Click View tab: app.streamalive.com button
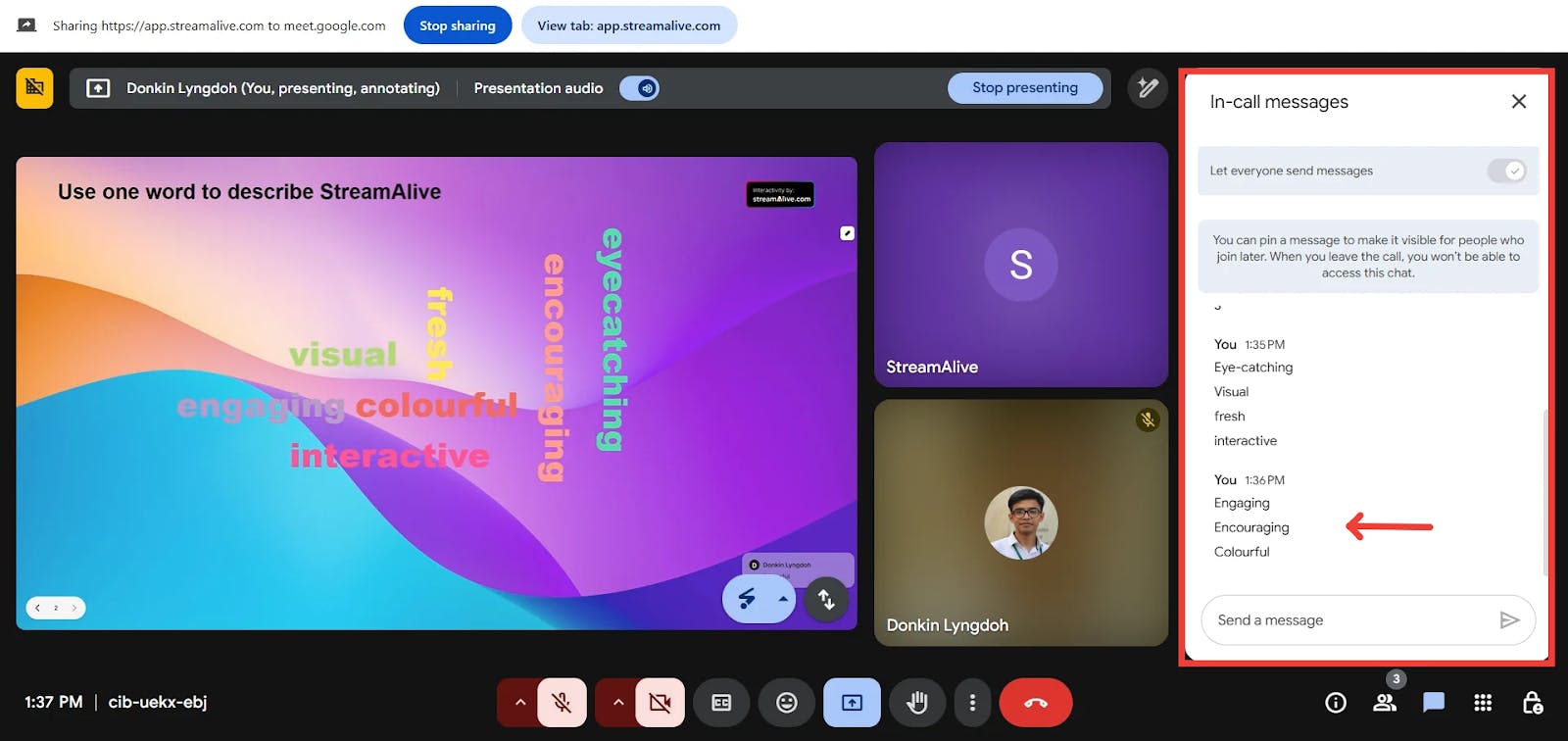 point(629,25)
